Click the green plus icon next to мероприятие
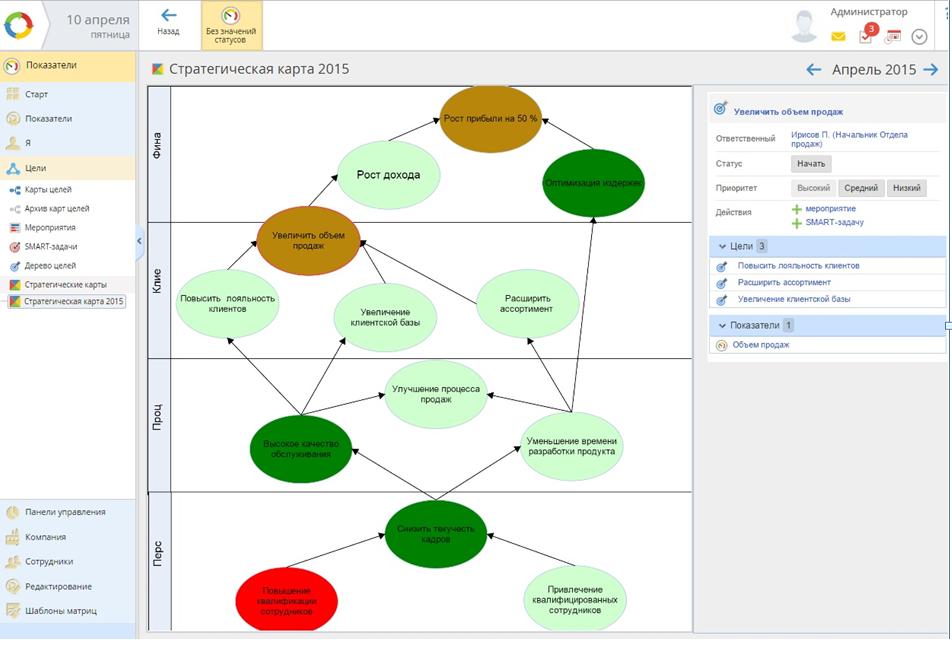 click(x=797, y=209)
